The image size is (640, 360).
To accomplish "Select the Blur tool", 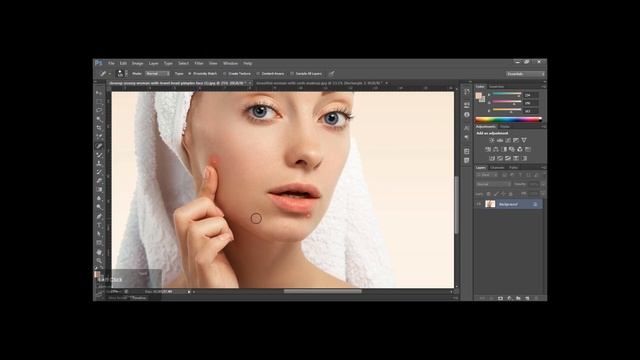I will click(99, 198).
